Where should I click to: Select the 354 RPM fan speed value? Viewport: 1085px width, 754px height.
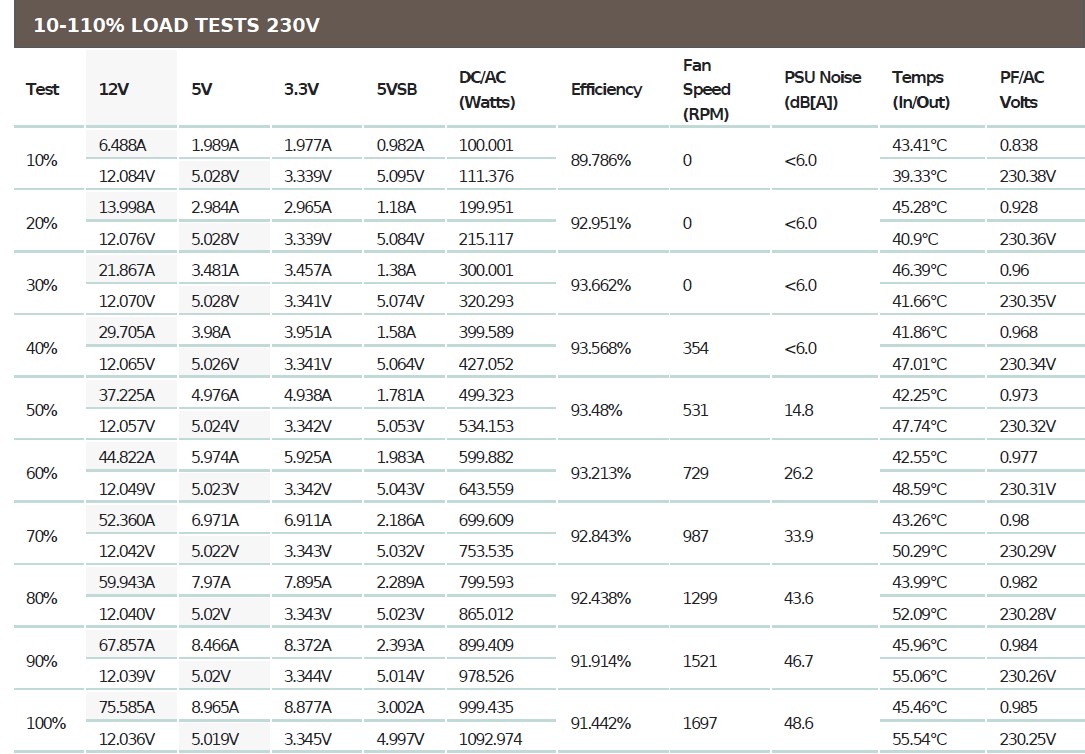[x=696, y=348]
